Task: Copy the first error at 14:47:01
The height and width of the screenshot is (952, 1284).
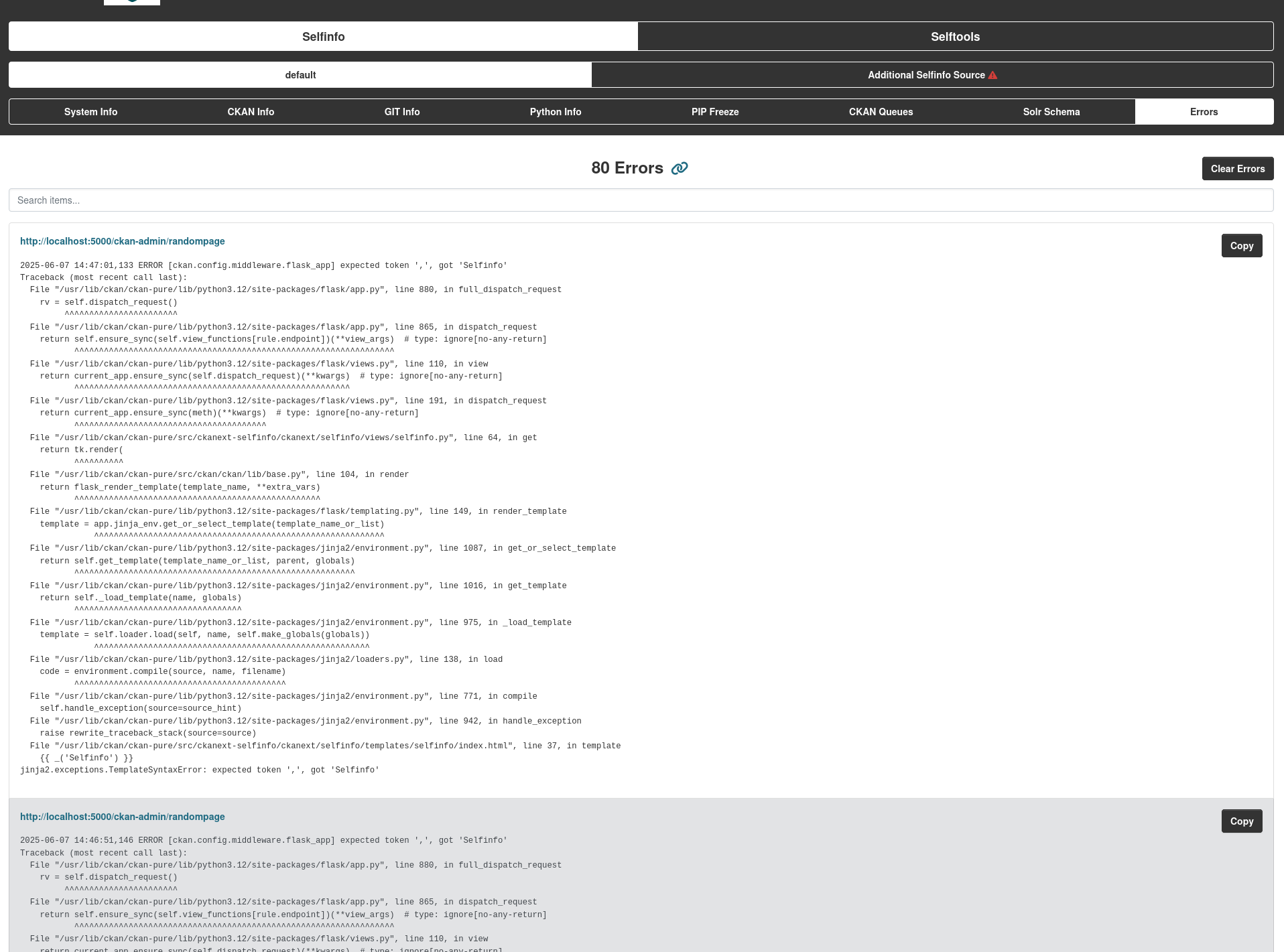Action: tap(1241, 246)
